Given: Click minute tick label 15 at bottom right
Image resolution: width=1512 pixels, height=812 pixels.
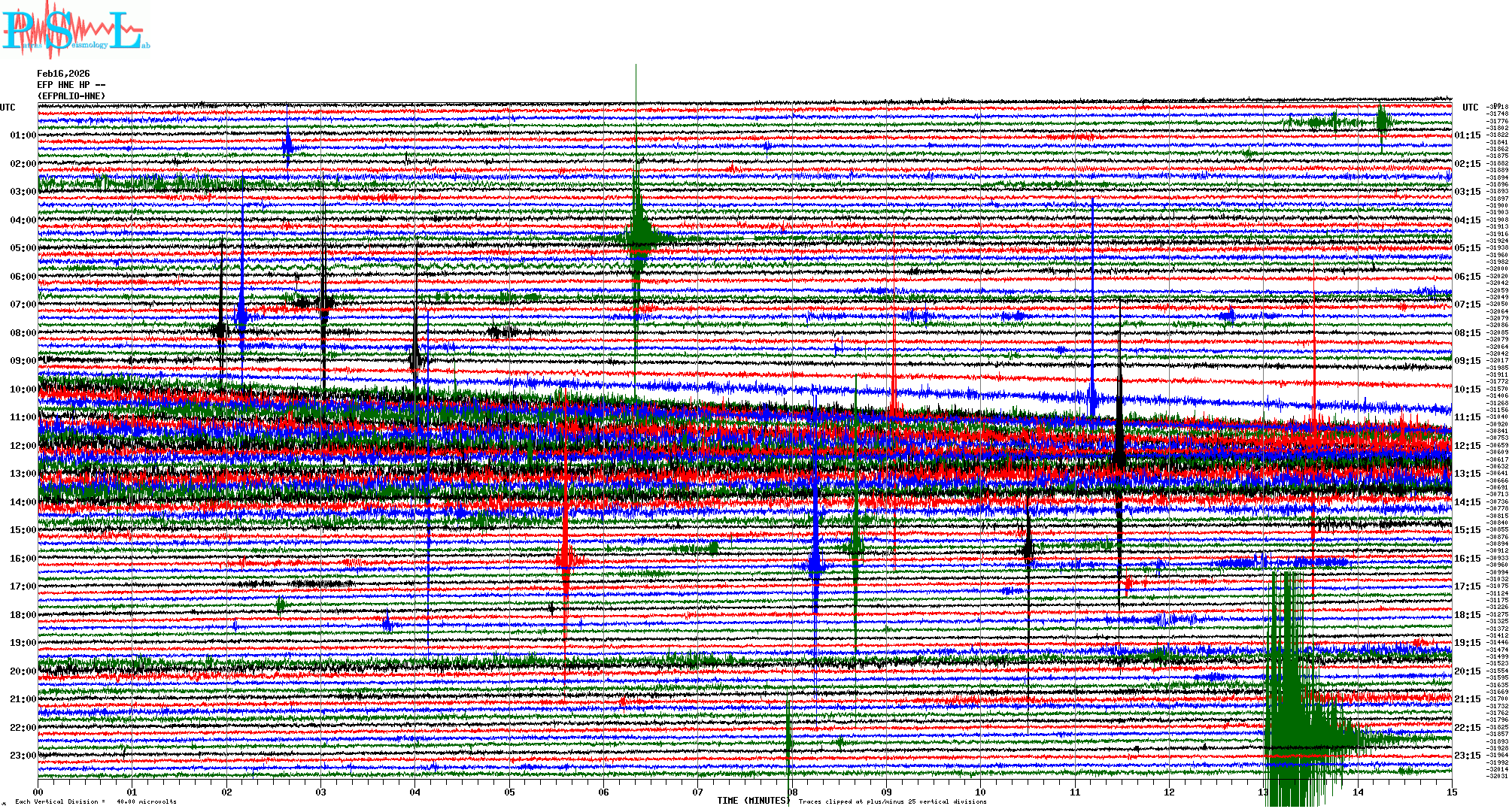Looking at the screenshot, I should coord(1451,792).
